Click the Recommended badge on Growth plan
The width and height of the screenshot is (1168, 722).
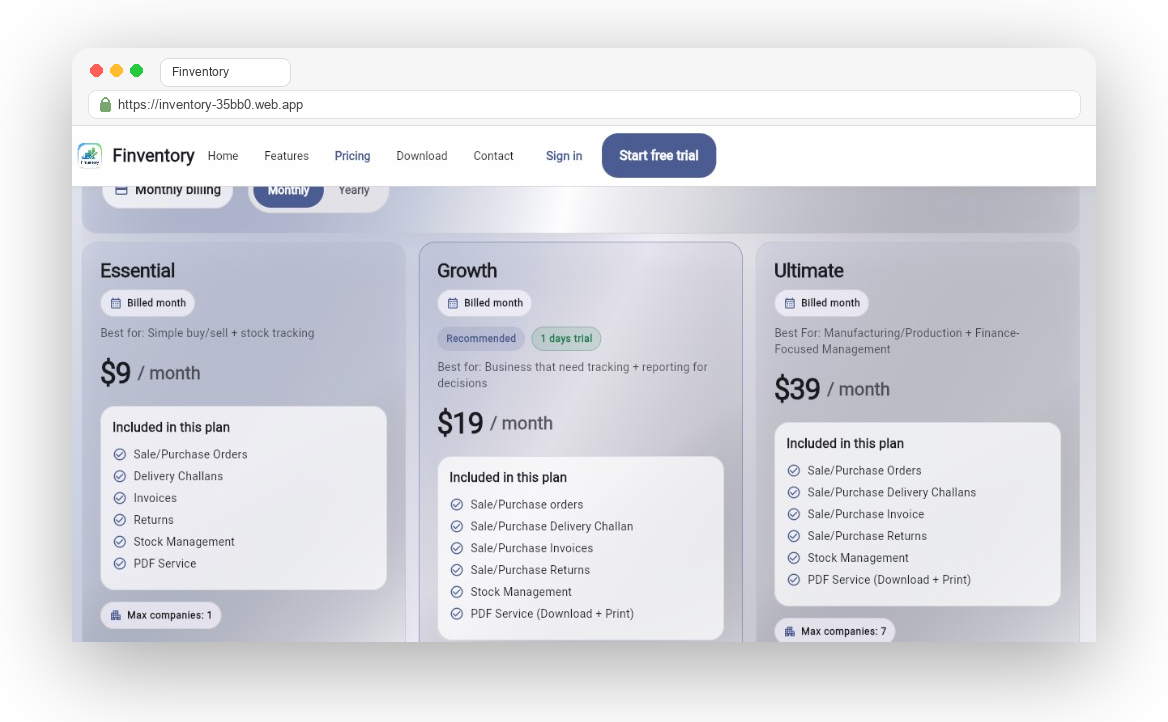[x=480, y=338]
